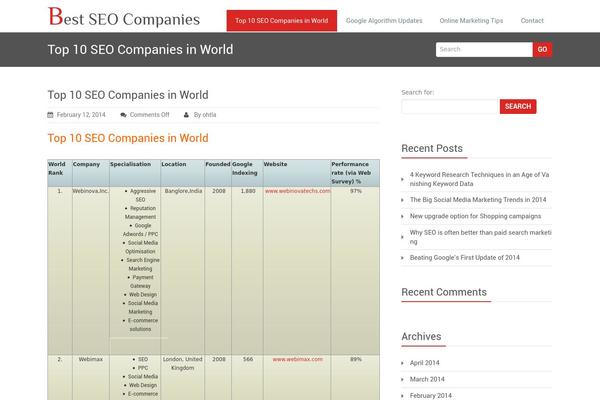The image size is (600, 400).
Task: Open the Top 10 SEO Companies in World tab
Action: point(282,21)
